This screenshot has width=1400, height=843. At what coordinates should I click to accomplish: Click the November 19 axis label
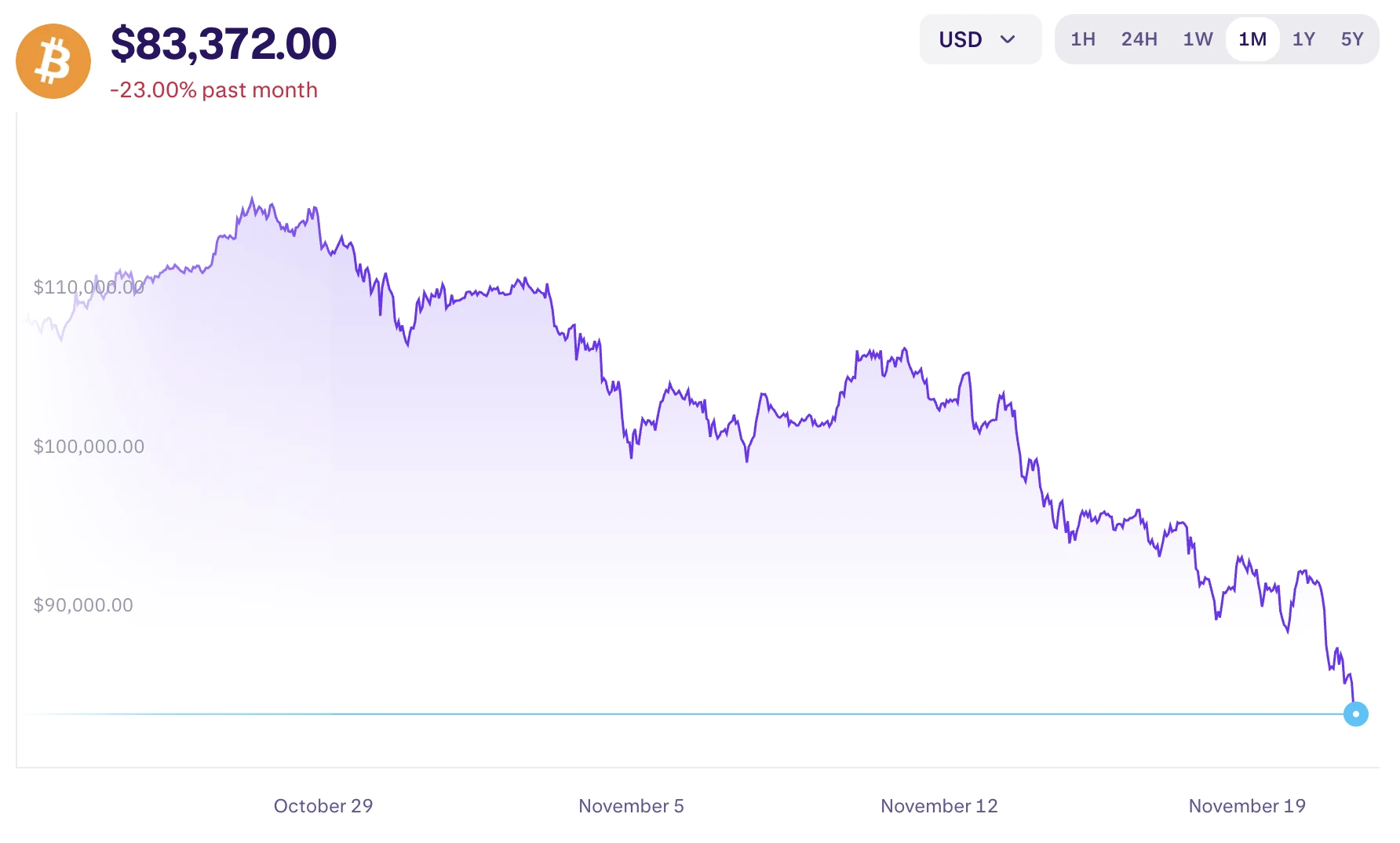click(1246, 806)
